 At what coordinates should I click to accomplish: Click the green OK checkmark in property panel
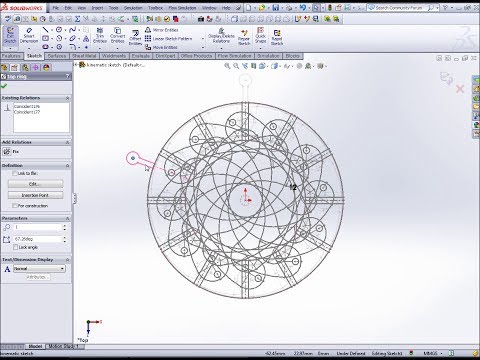pos(4,86)
